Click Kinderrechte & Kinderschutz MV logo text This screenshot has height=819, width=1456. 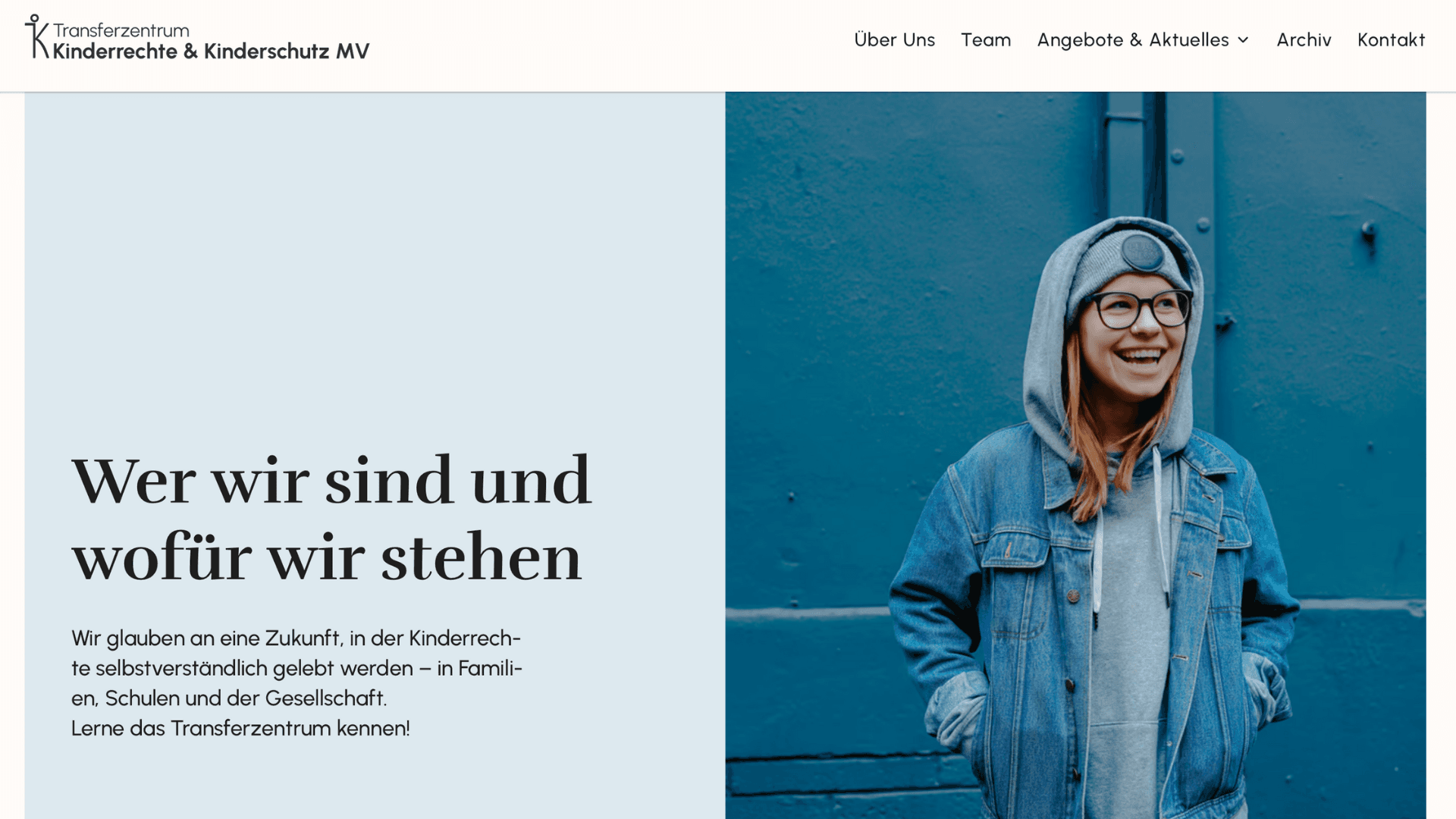211,51
